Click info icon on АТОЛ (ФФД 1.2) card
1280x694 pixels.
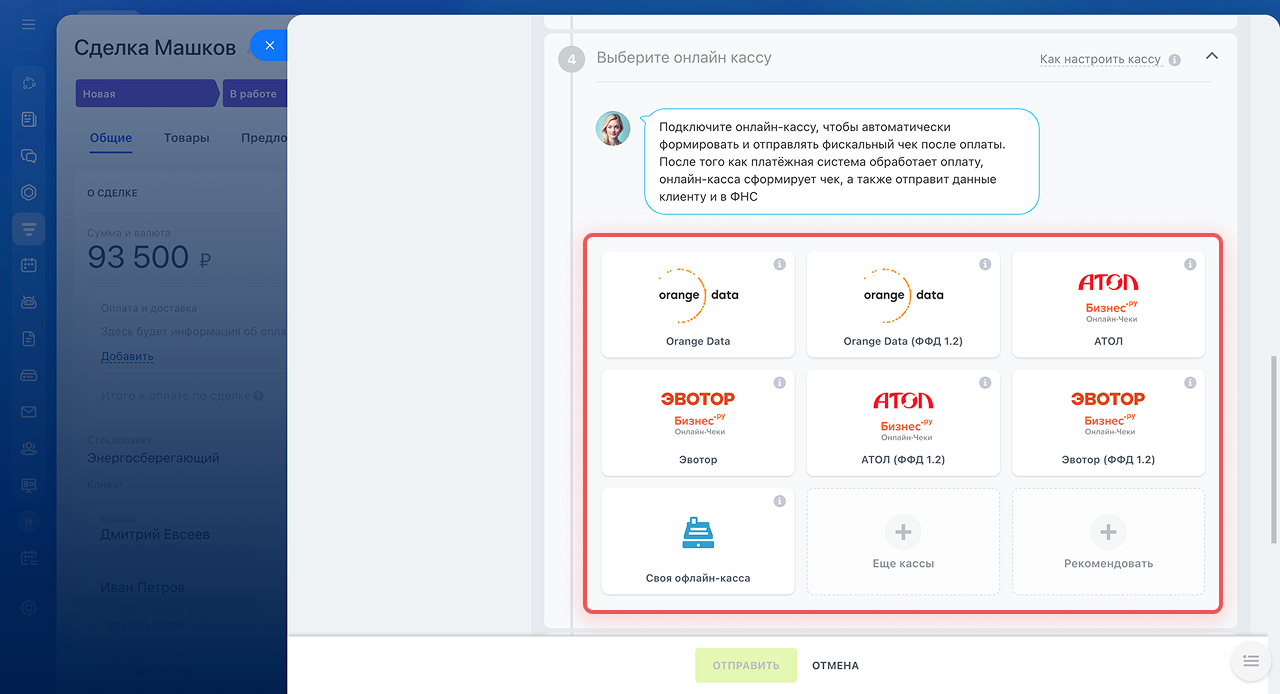(x=985, y=383)
